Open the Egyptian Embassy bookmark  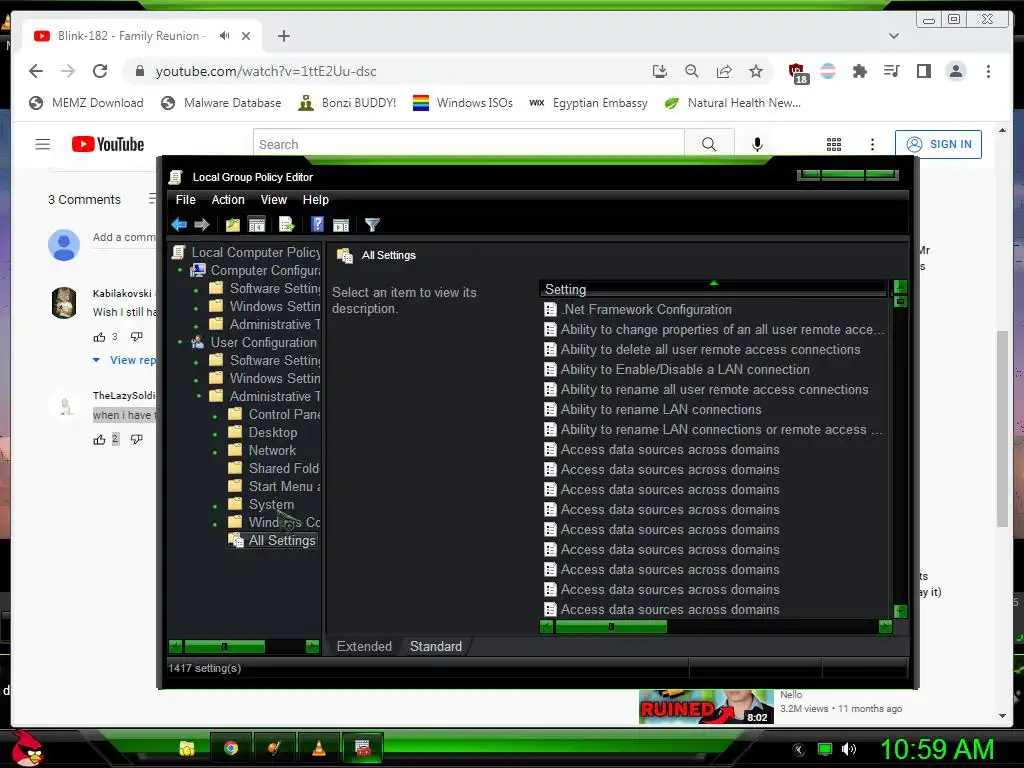pyautogui.click(x=588, y=103)
